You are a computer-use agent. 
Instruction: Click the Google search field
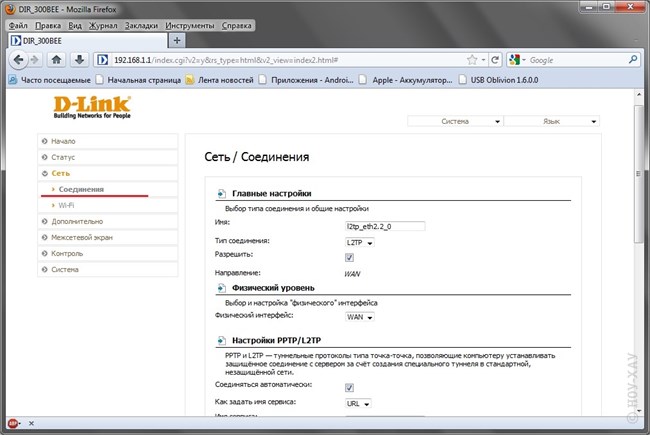pyautogui.click(x=576, y=60)
